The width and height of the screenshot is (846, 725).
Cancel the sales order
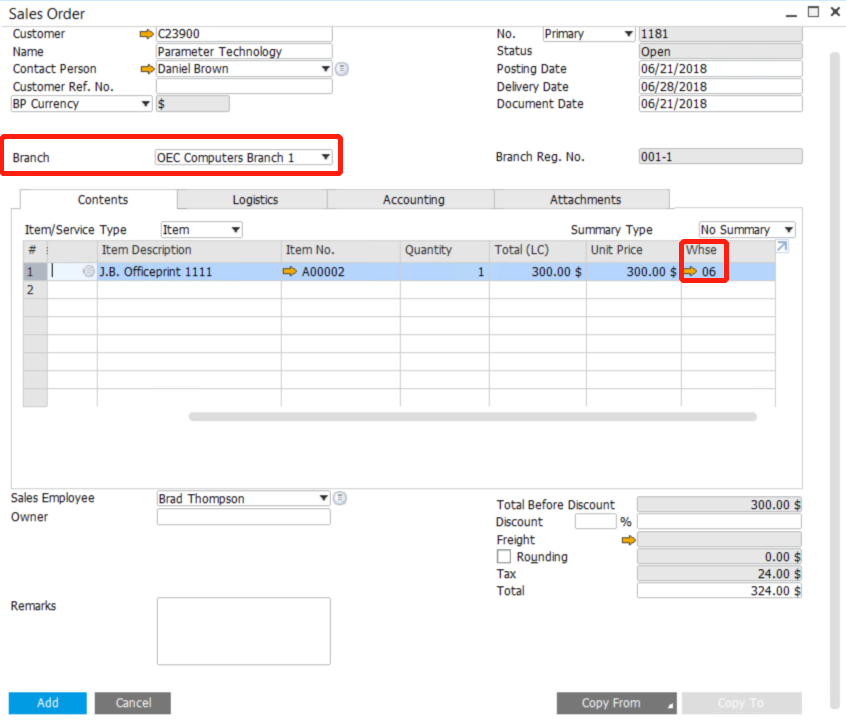click(x=132, y=702)
